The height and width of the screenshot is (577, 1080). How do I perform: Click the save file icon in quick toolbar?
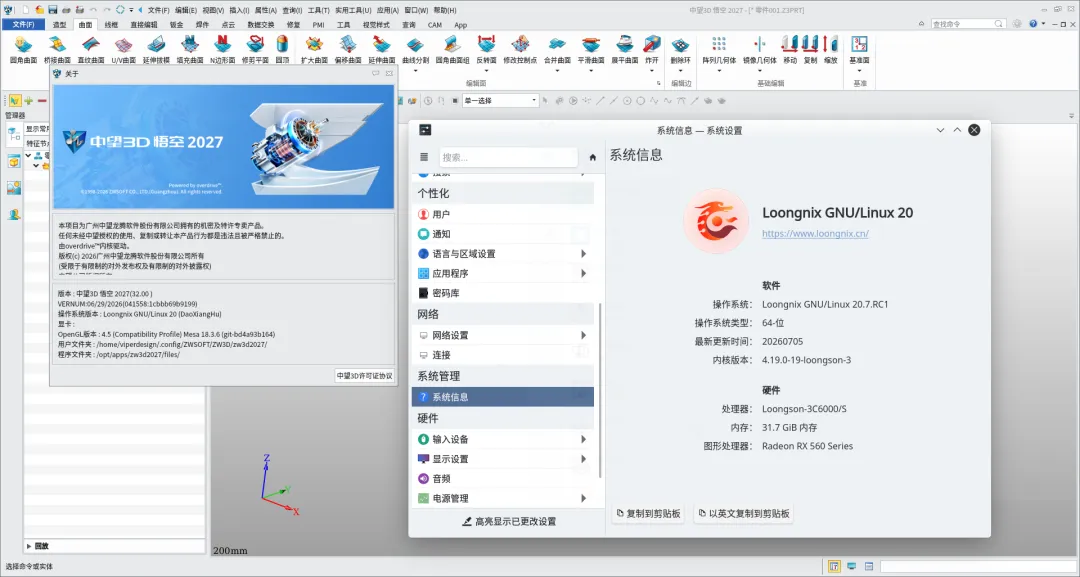click(53, 10)
